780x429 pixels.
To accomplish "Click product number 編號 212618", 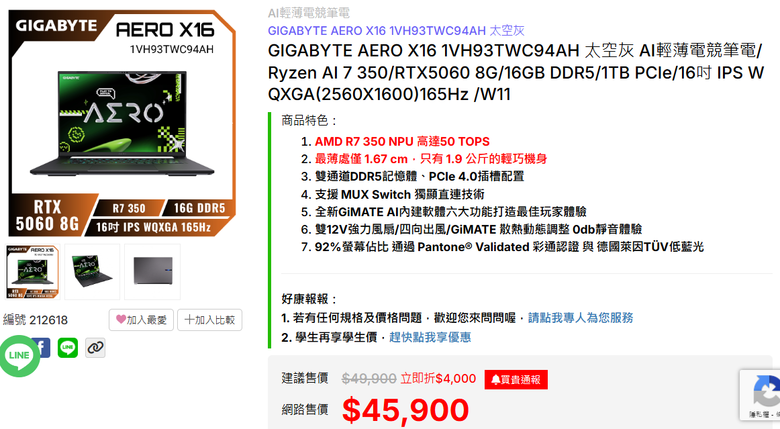I will tap(35, 320).
